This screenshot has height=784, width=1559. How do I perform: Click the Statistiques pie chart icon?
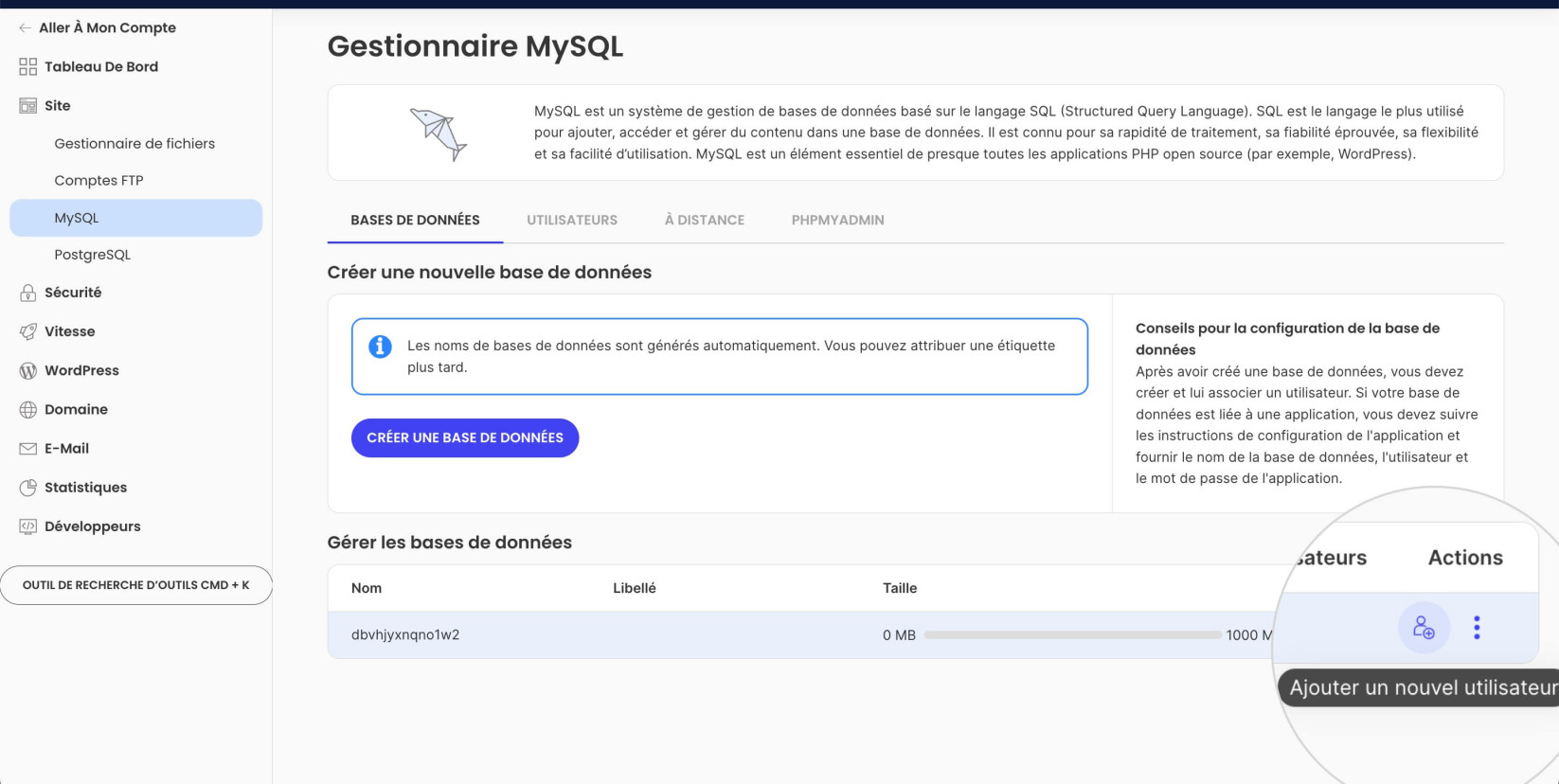click(28, 488)
